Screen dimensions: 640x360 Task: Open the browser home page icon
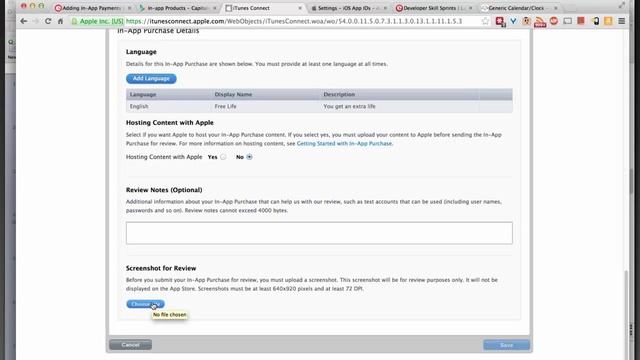click(60, 21)
